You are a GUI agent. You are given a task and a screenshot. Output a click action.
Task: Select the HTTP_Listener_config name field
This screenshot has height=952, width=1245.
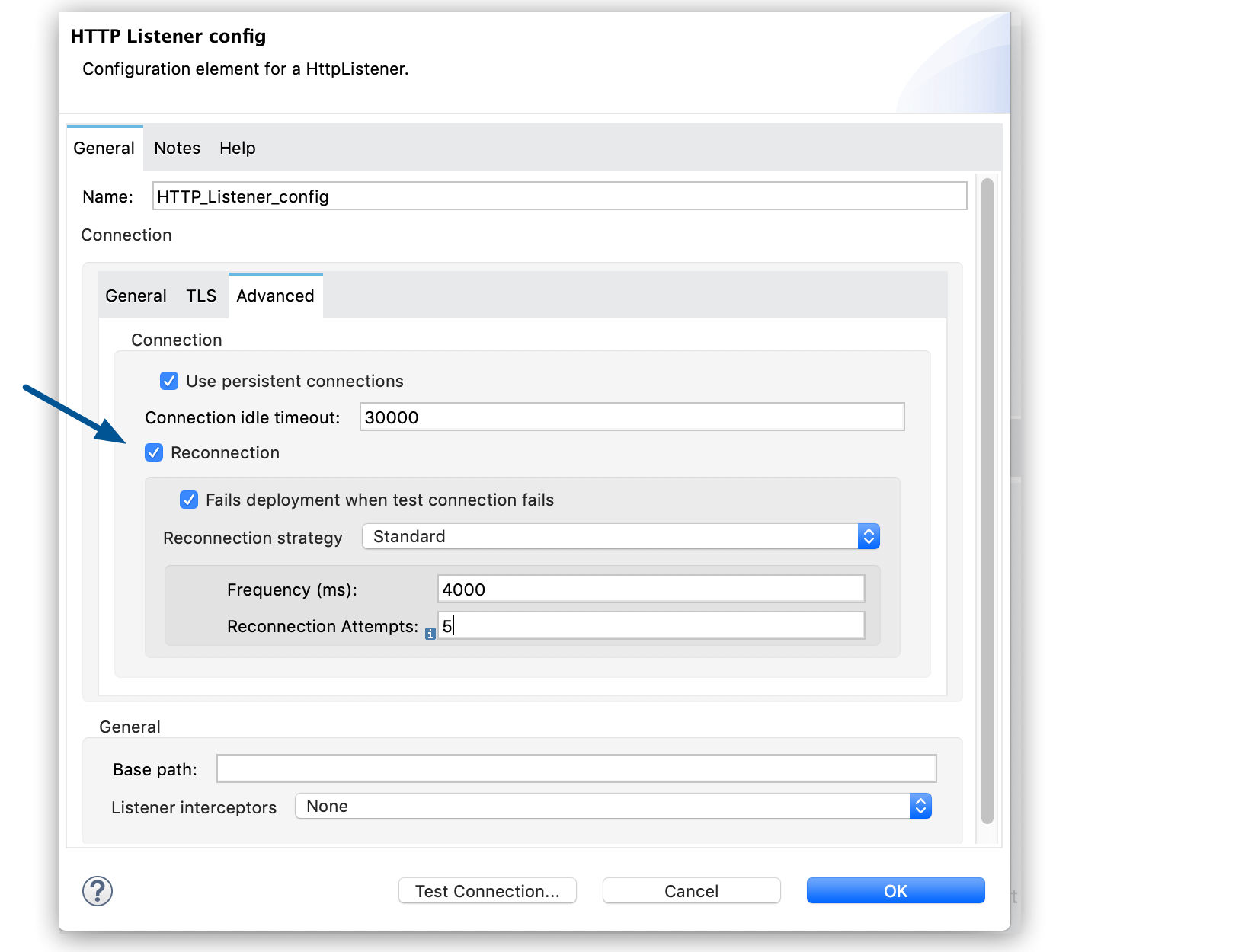[559, 196]
